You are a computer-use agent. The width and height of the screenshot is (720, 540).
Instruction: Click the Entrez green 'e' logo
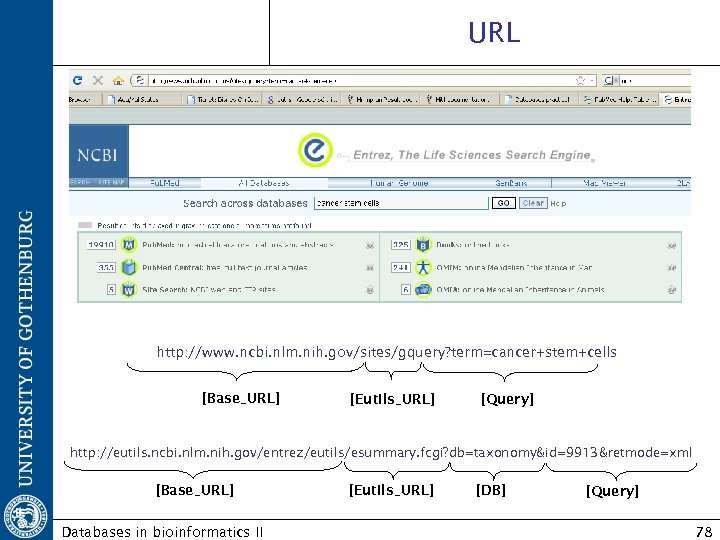315,150
